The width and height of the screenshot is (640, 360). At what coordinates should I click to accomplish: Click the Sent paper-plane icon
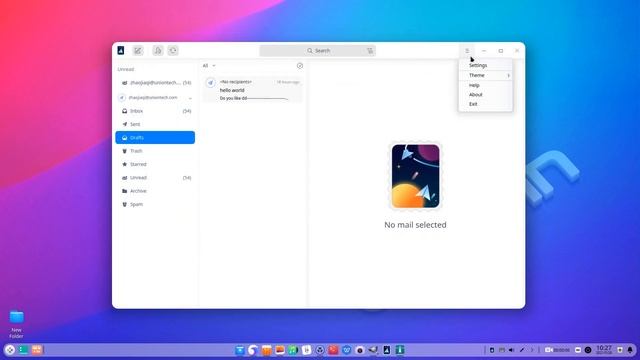pyautogui.click(x=124, y=124)
